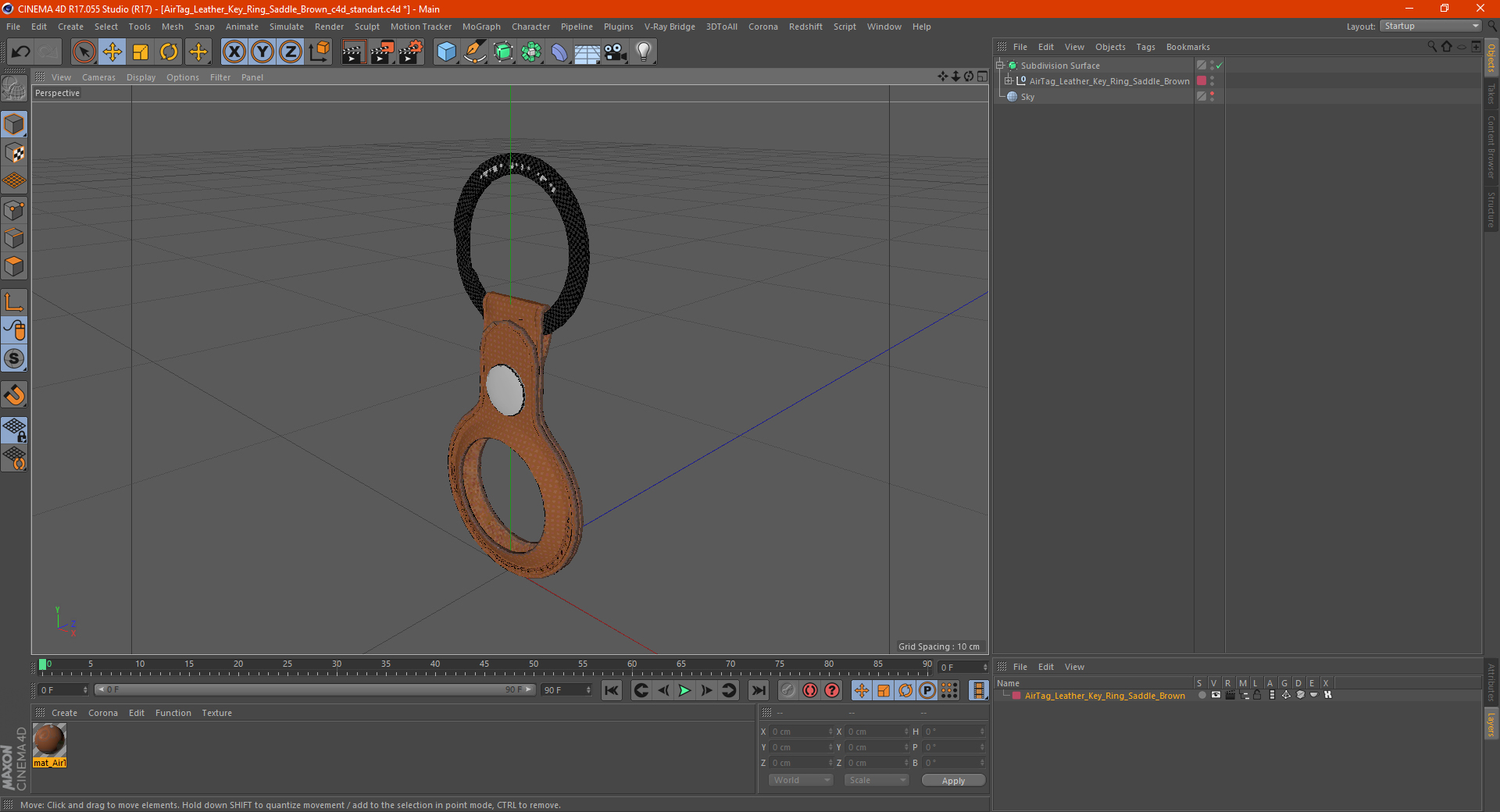This screenshot has height=812, width=1500.
Task: Open the deformer objects icon
Action: click(559, 52)
